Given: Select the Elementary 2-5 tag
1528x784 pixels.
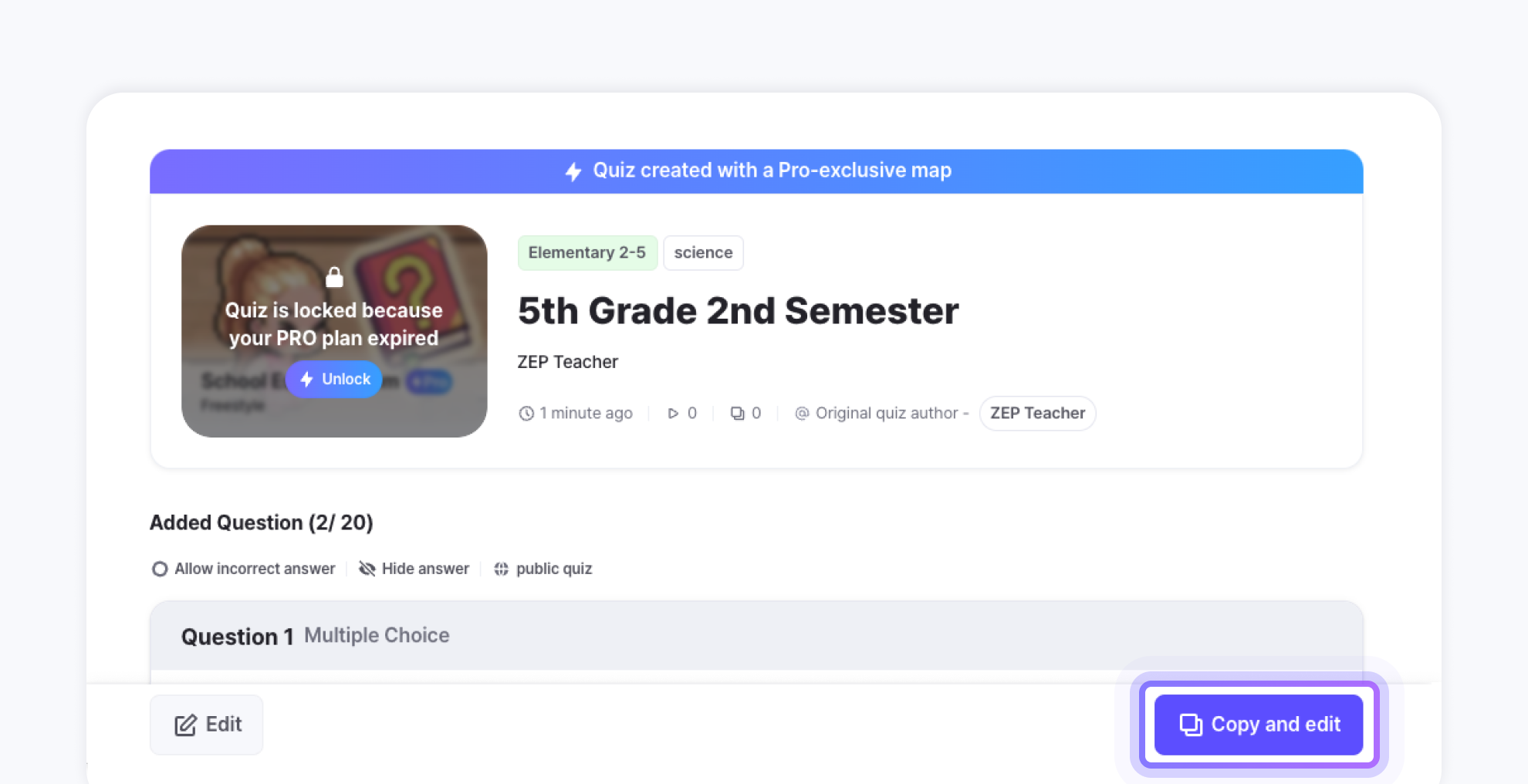Looking at the screenshot, I should 587,253.
